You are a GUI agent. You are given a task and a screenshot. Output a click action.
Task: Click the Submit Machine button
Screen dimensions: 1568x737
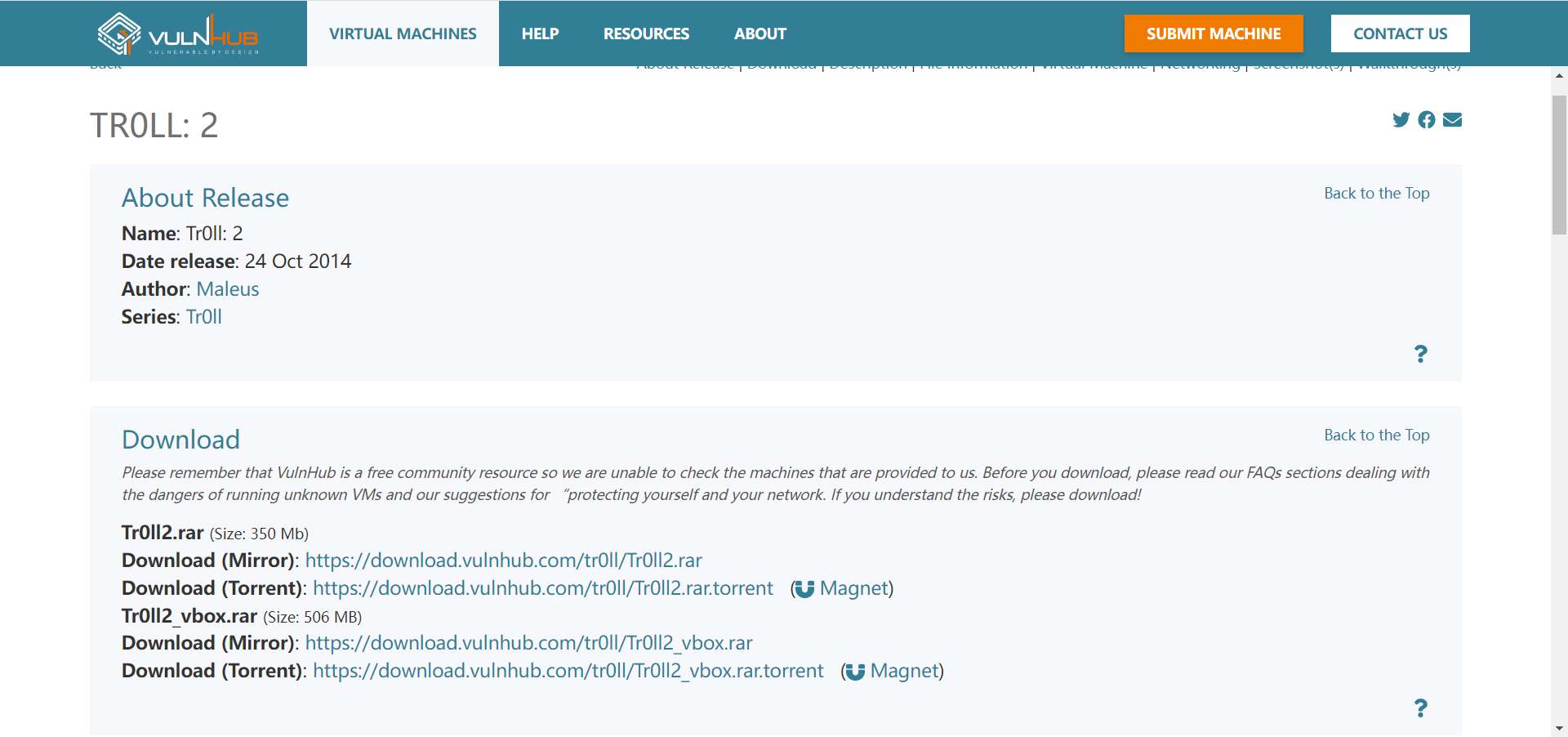(1214, 33)
